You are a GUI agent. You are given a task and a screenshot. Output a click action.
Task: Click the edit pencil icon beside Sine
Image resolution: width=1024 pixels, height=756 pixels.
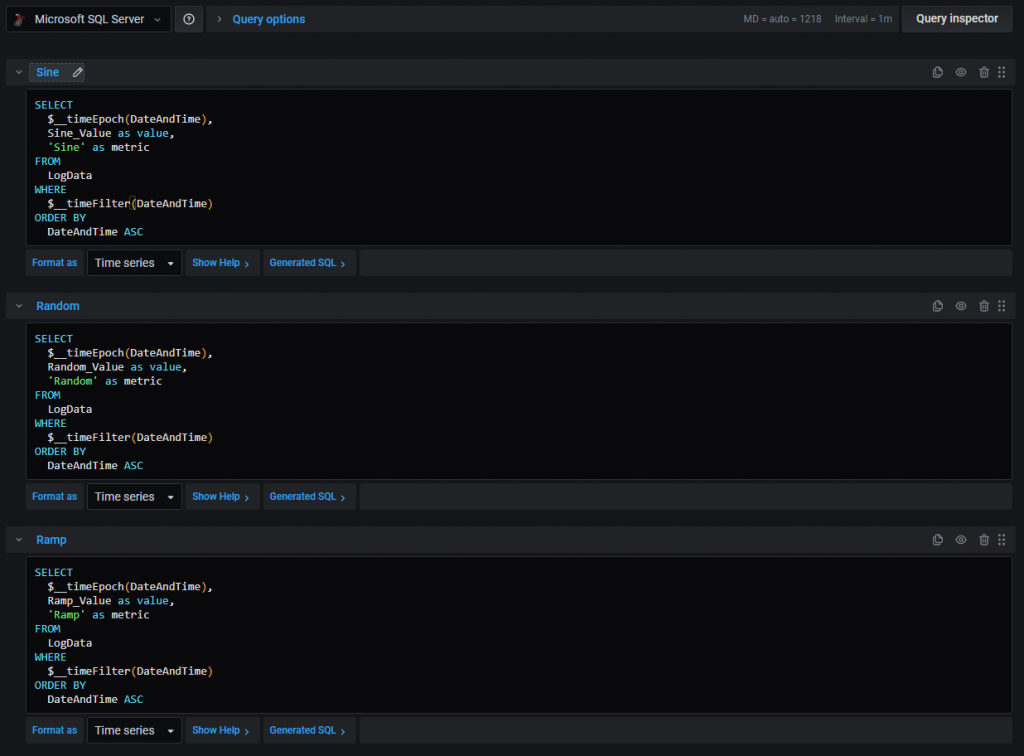tap(78, 72)
